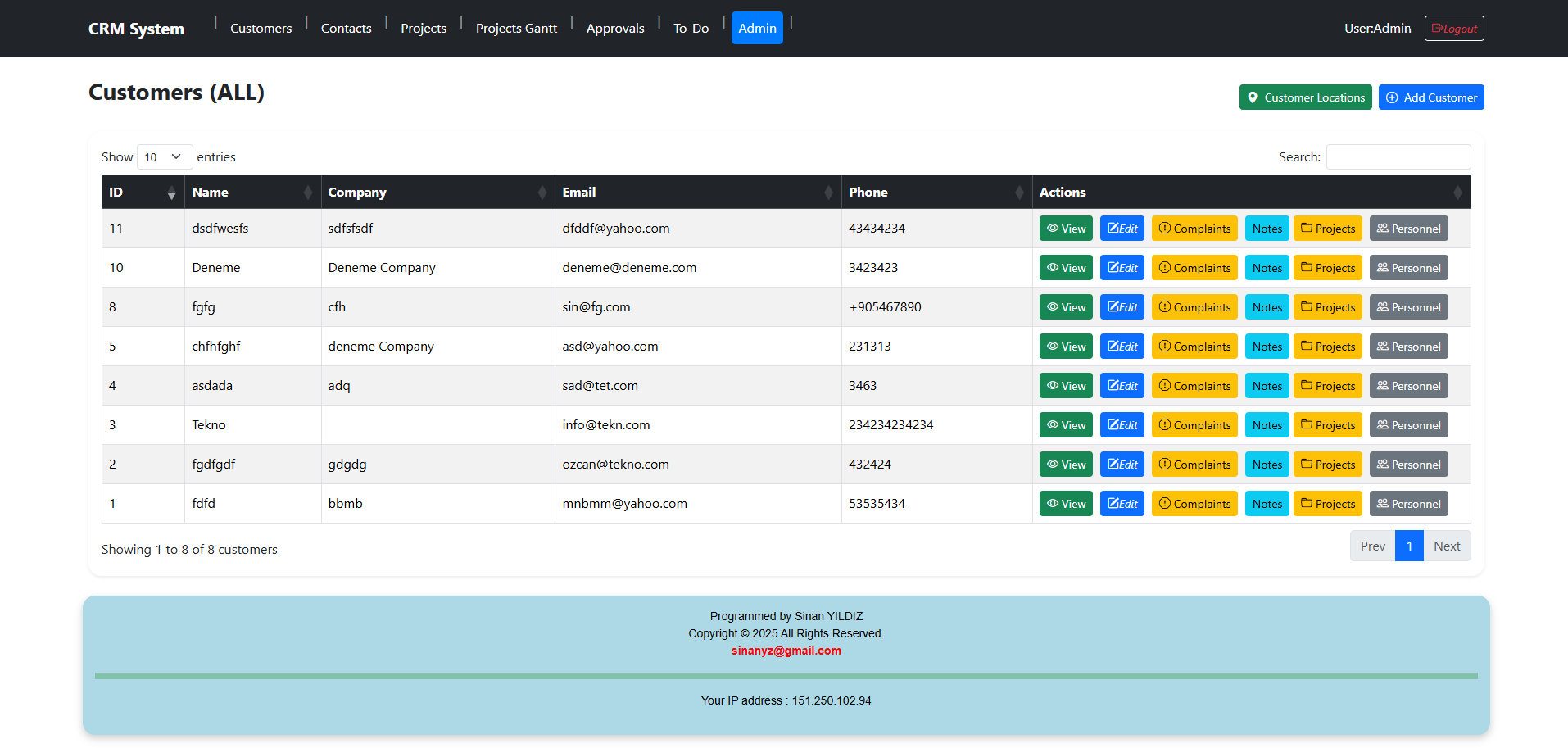1568x748 pixels.
Task: Sort table by Actions column
Action: (x=1251, y=192)
